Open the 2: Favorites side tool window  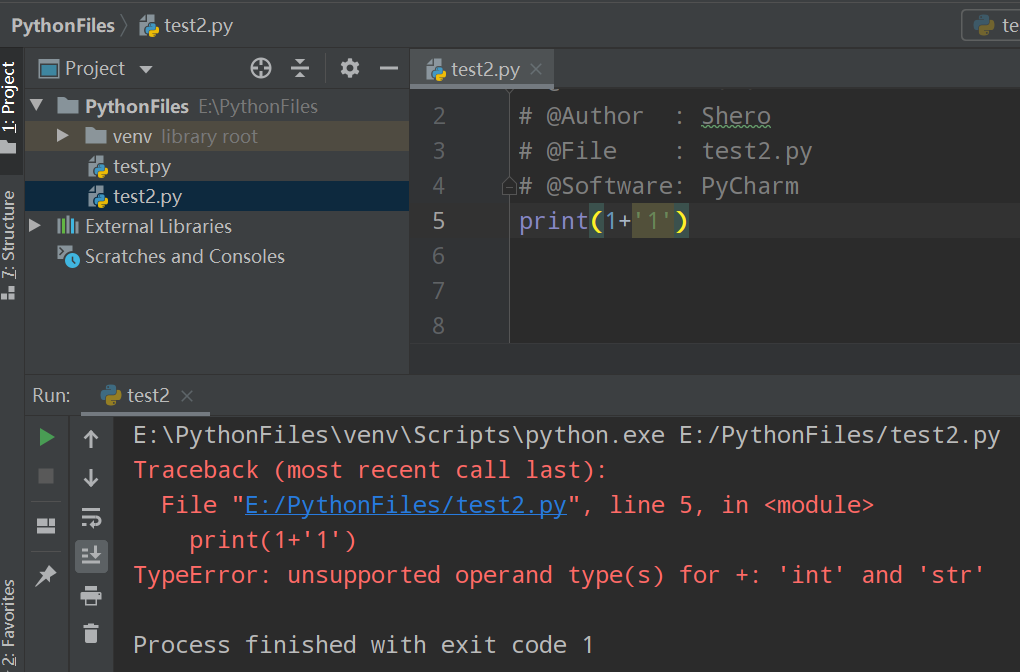(9, 625)
